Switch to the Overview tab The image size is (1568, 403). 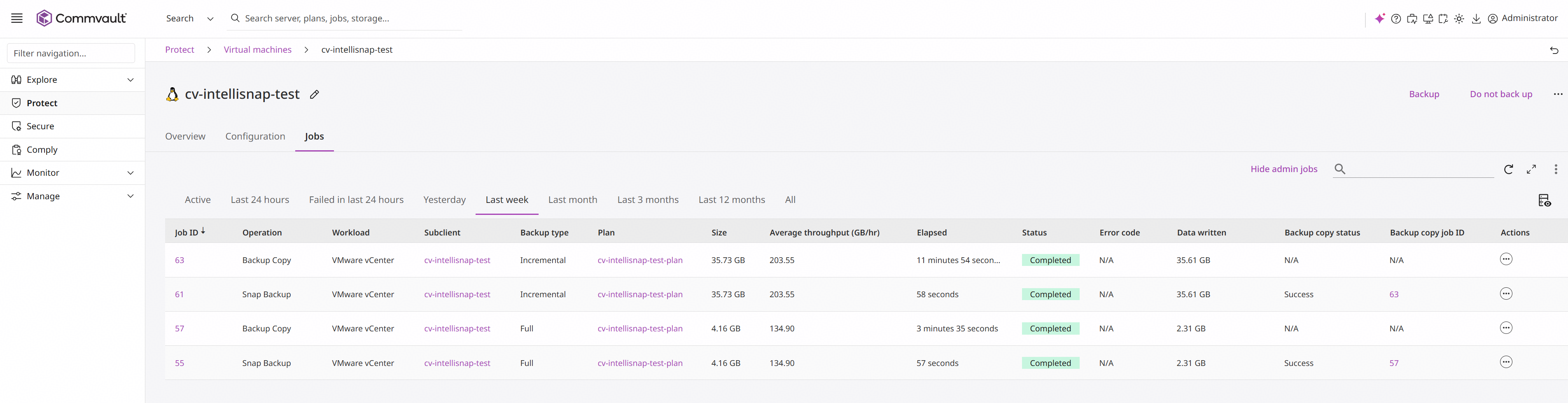pos(185,136)
